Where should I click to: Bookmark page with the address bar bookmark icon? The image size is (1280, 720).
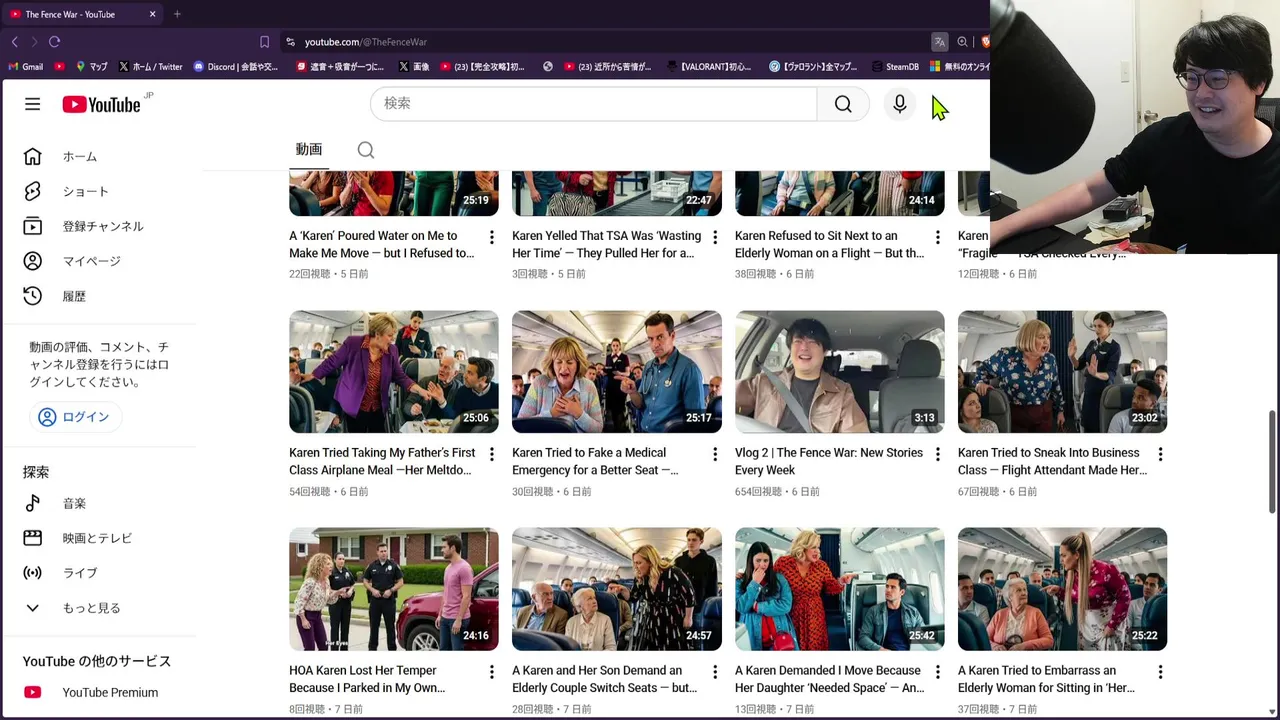point(264,42)
